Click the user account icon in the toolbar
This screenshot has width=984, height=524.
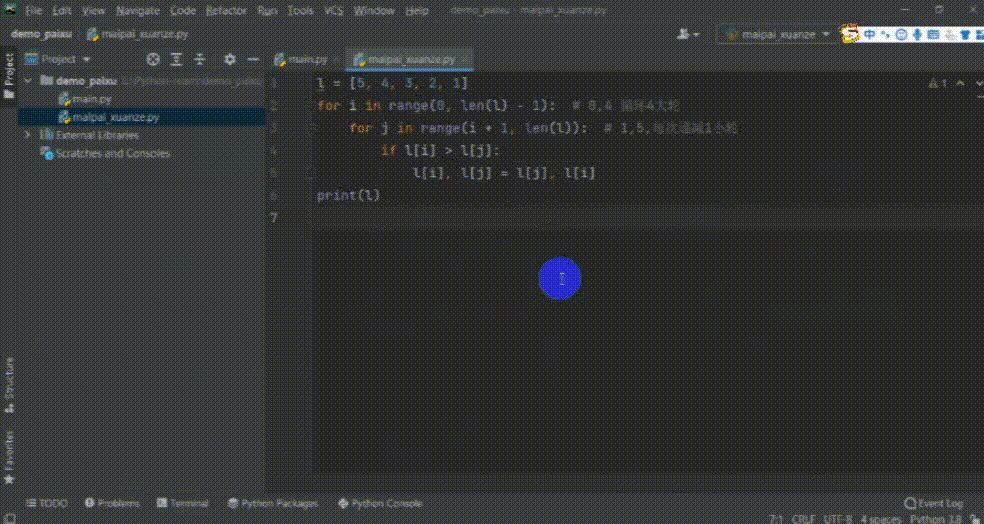(x=687, y=35)
